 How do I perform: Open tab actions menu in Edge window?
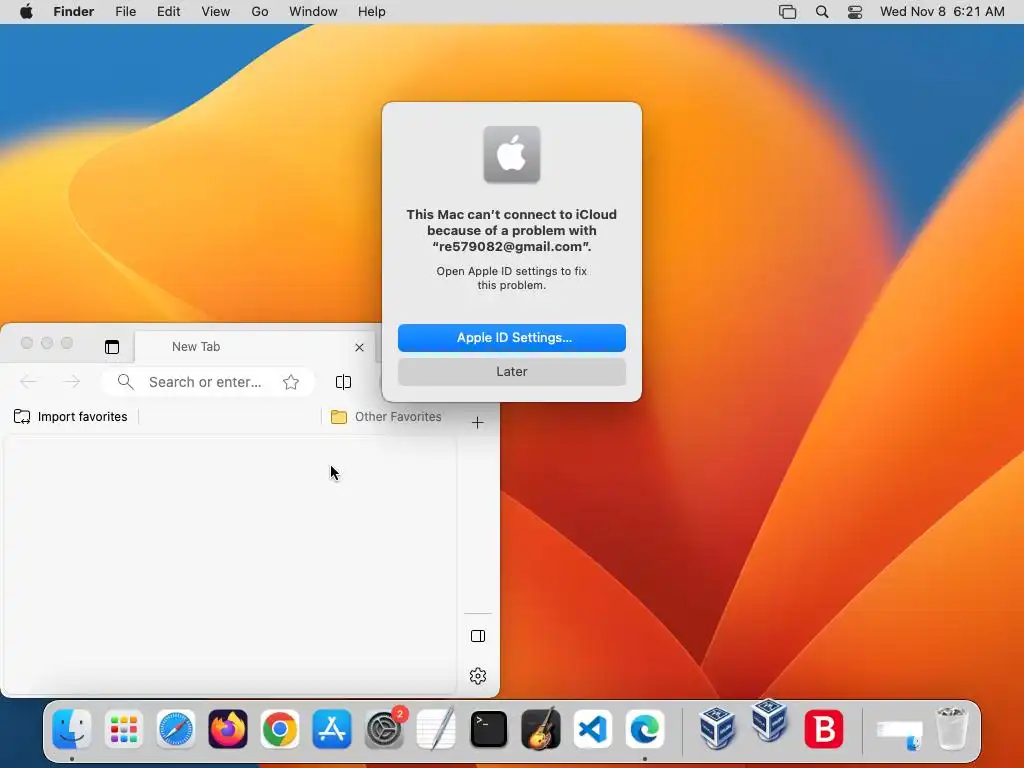[x=112, y=347]
